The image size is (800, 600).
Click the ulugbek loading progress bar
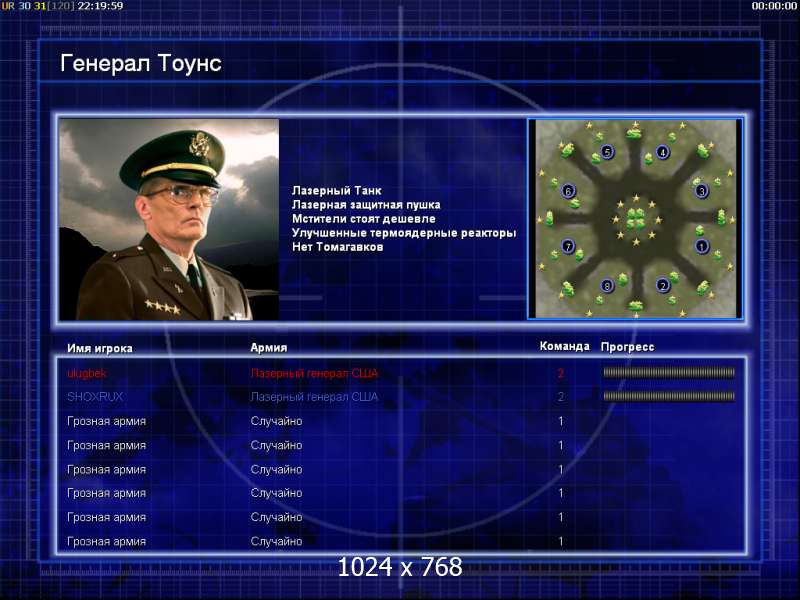[669, 373]
